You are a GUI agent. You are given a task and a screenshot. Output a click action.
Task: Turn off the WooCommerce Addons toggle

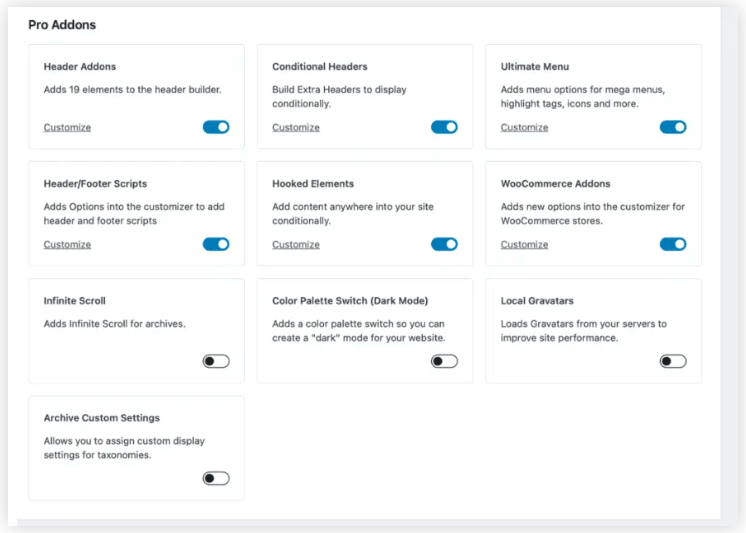(x=673, y=244)
